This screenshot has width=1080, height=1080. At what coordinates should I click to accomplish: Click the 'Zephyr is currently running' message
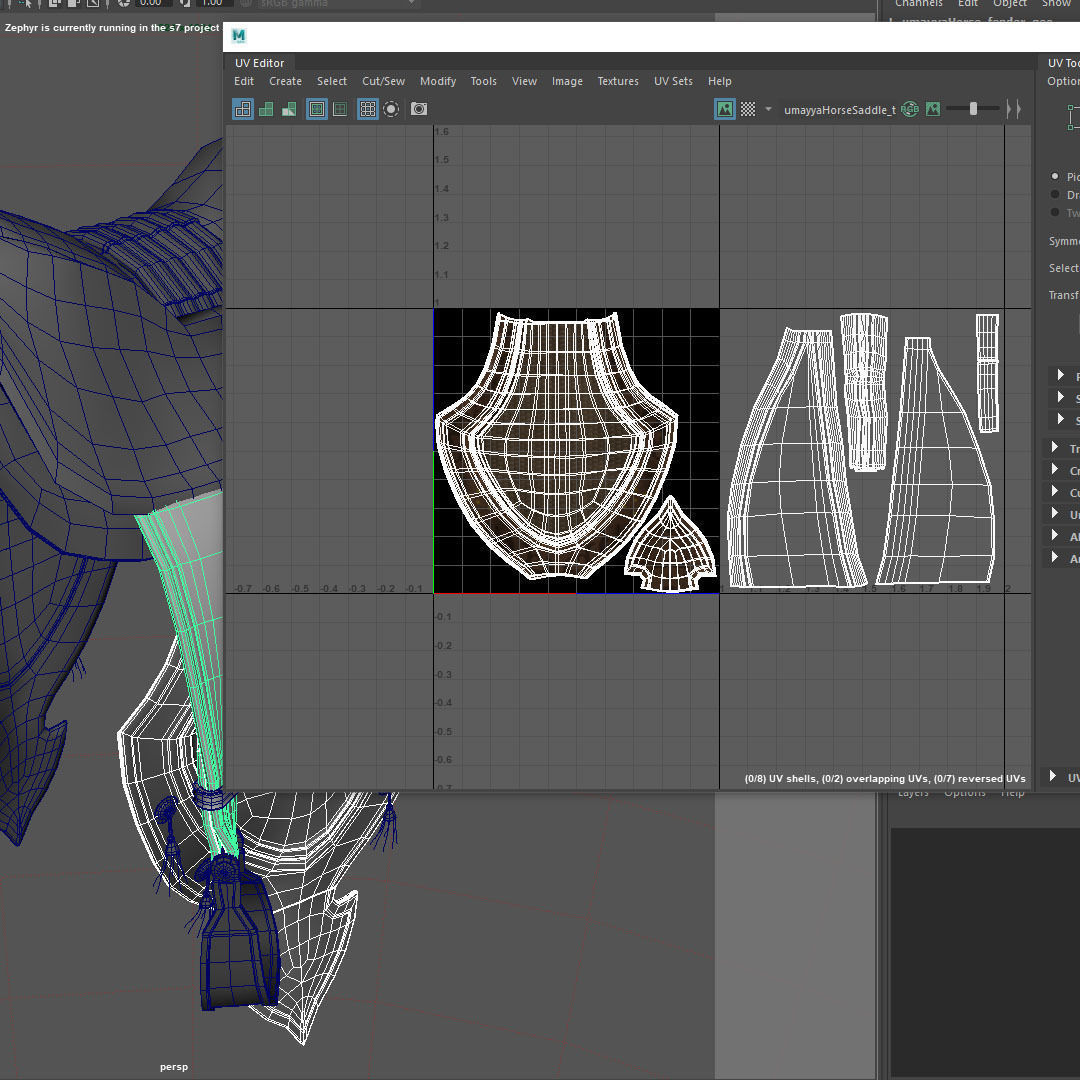point(112,28)
